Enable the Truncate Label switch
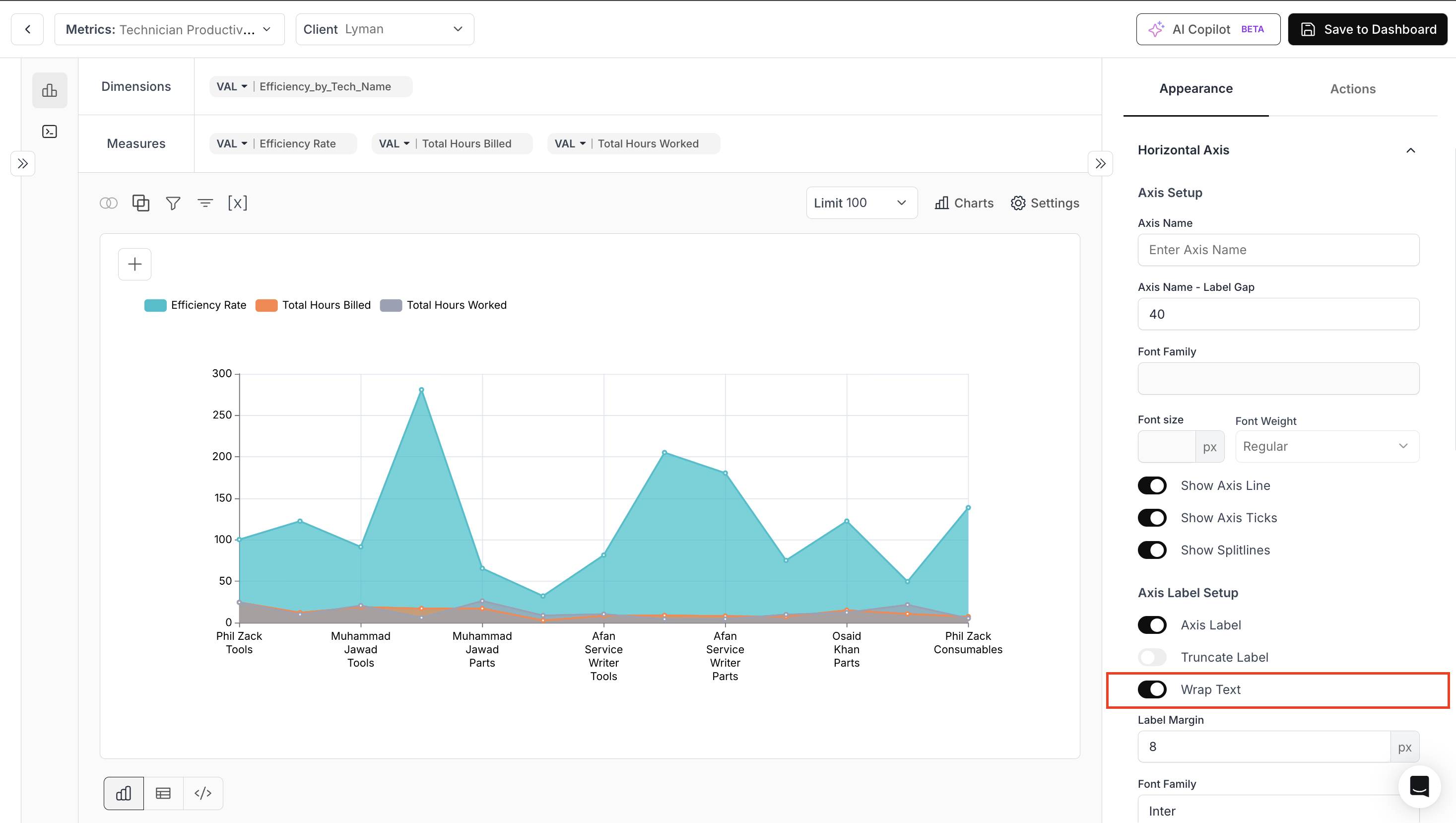The width and height of the screenshot is (1456, 823). coord(1152,657)
